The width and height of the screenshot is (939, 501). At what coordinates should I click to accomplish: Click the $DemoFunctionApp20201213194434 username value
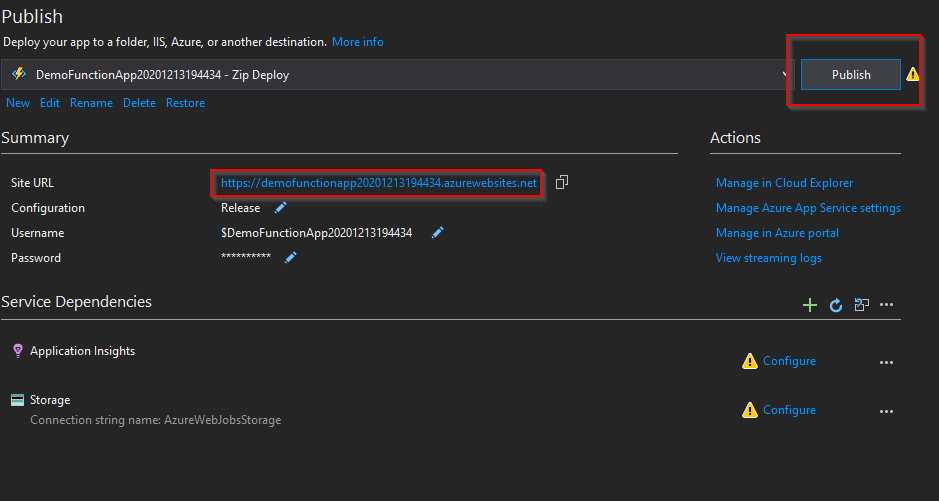click(316, 233)
